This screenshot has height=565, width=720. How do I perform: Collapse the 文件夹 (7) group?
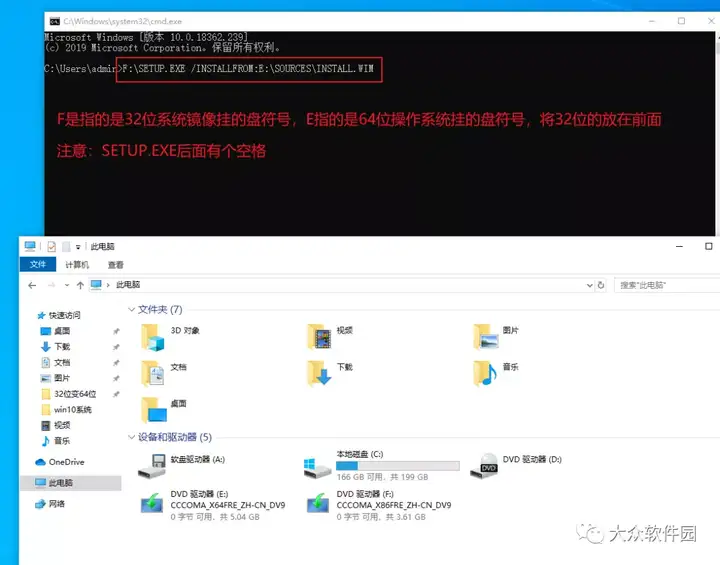(131, 310)
